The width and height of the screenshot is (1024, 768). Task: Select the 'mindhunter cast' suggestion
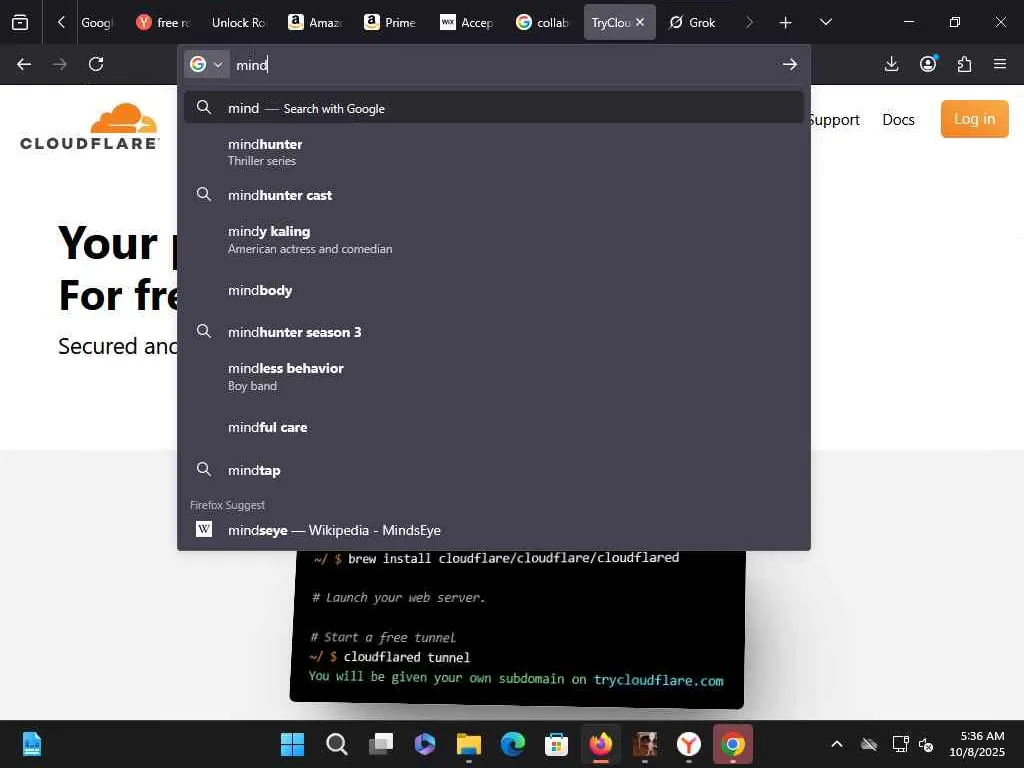coord(494,195)
